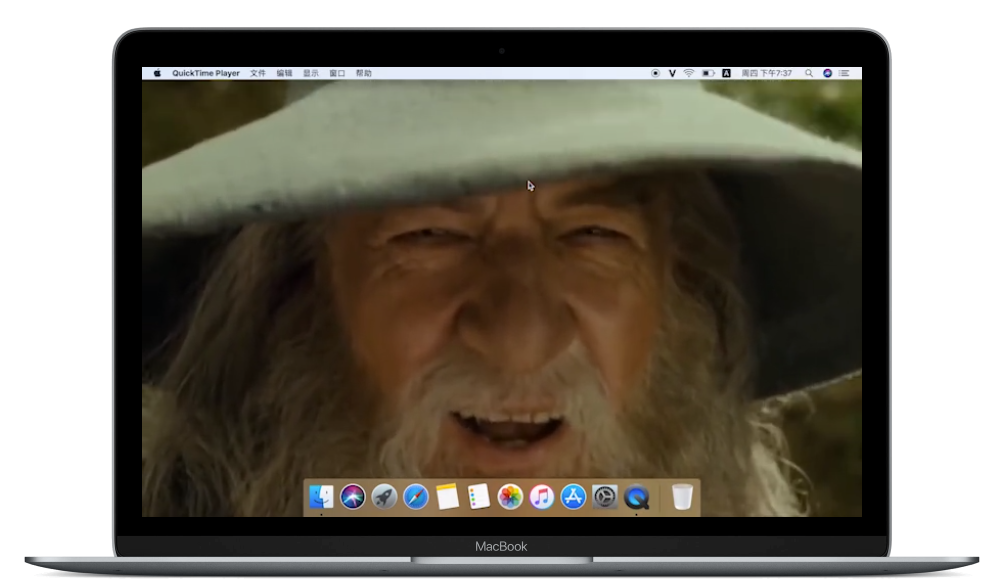Open Finder from the dock
Screen dimensions: 990x588
tap(321, 497)
